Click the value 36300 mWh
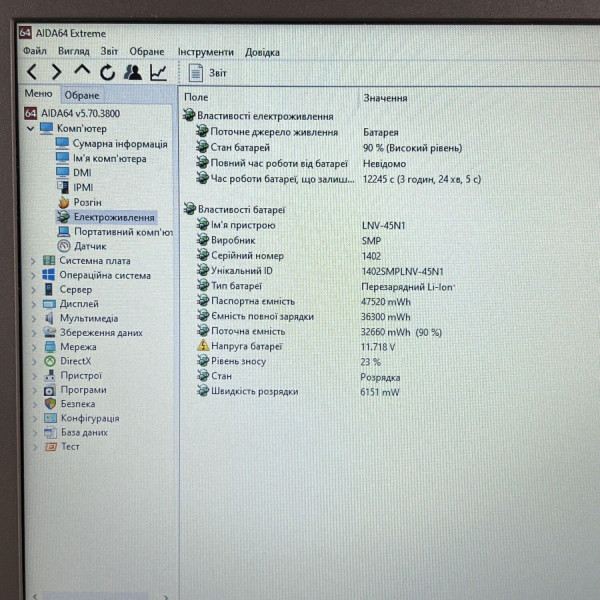Screen dimensions: 600x600 pyautogui.click(x=386, y=317)
